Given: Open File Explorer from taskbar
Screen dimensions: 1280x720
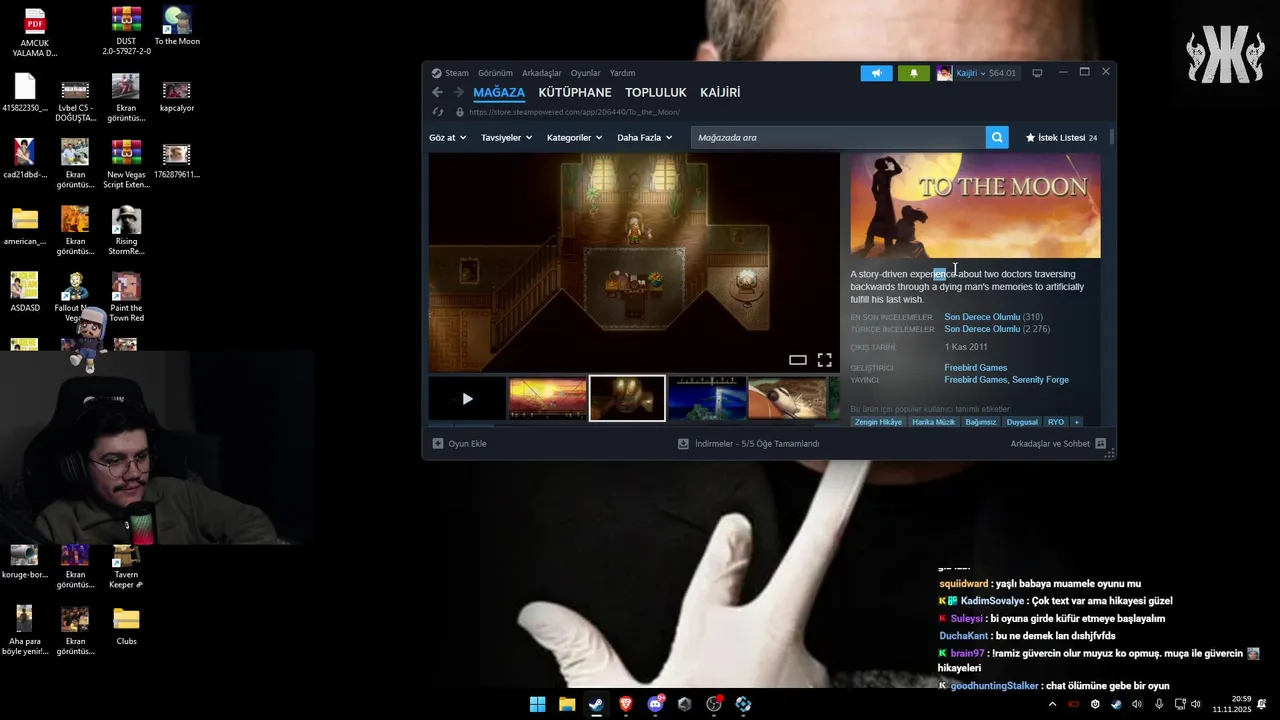Looking at the screenshot, I should point(567,704).
